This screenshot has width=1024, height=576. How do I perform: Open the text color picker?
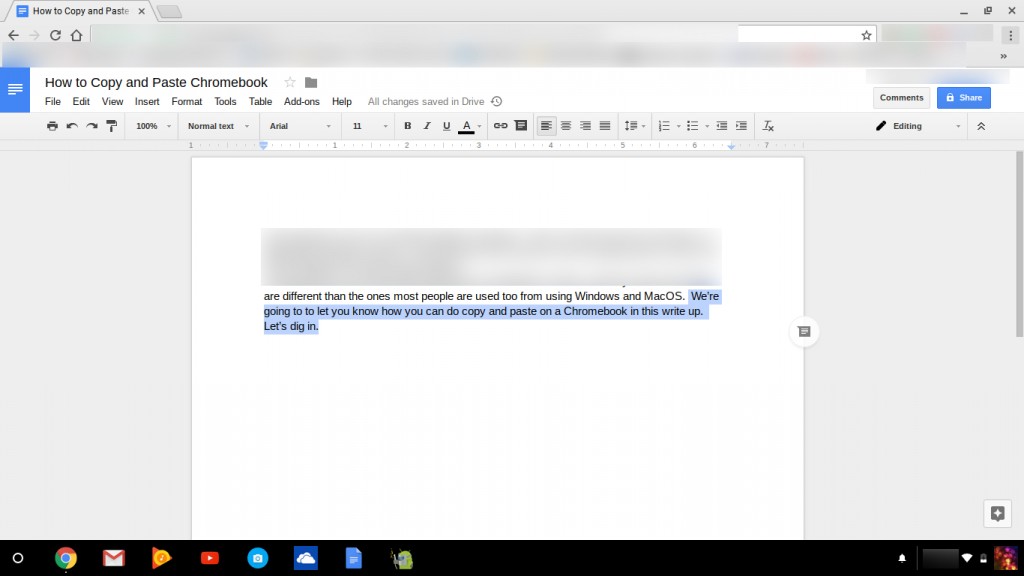pos(470,126)
